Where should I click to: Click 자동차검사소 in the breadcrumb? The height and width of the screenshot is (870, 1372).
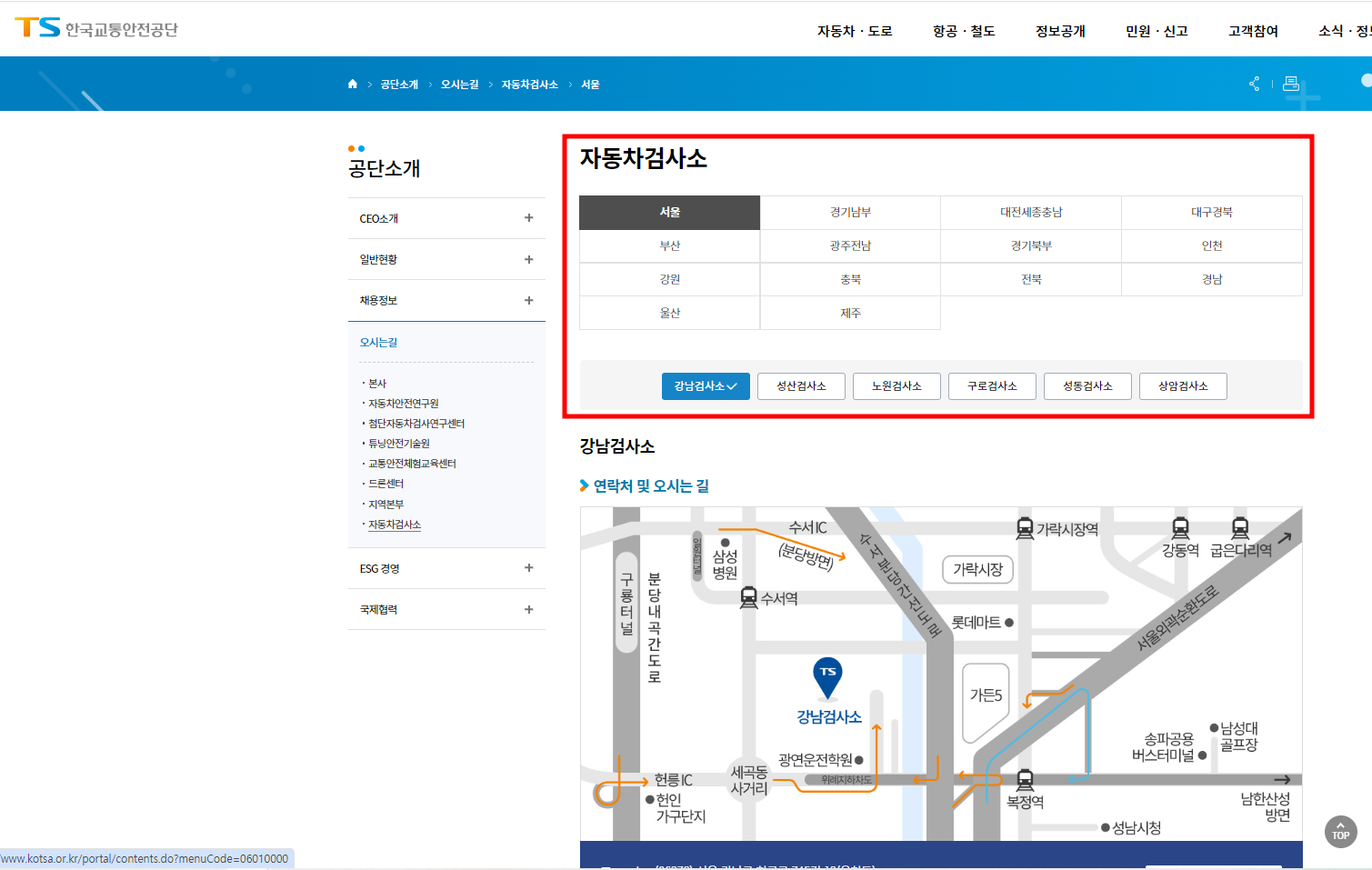[x=529, y=85]
